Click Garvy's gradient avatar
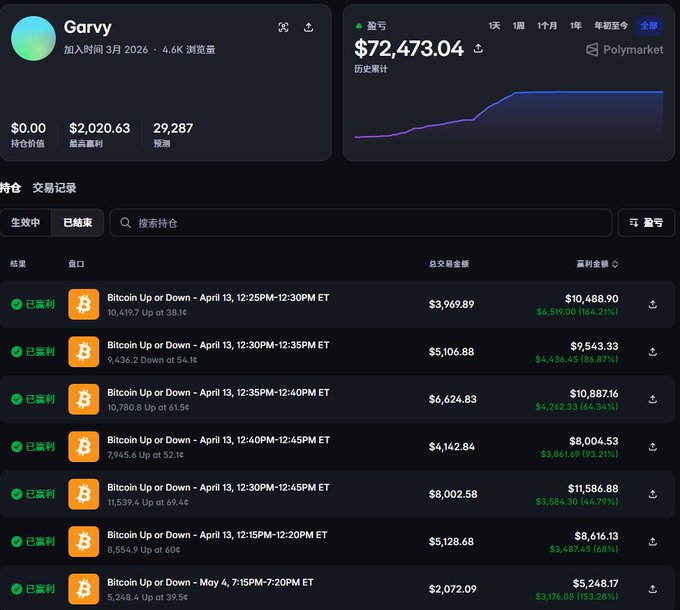The image size is (680, 610). tap(33, 39)
